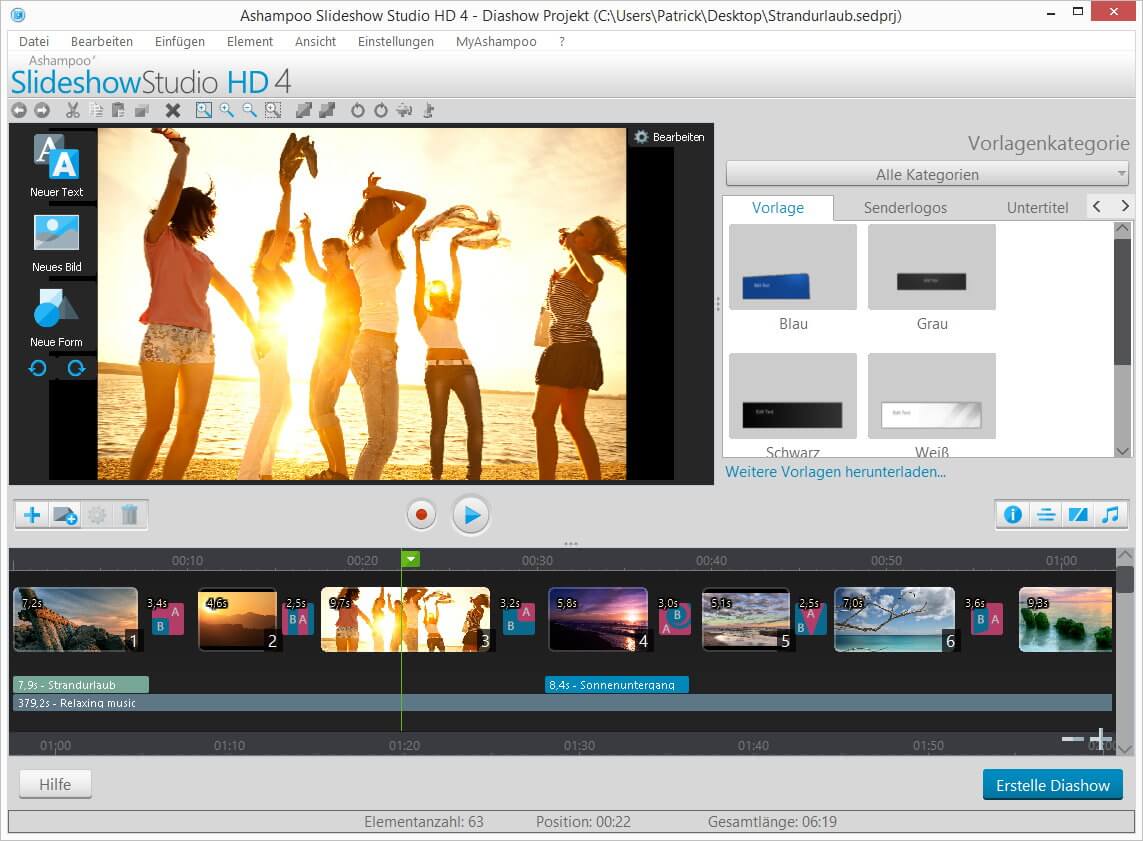The image size is (1143, 841).
Task: Activate the zoom-in magnifier tool
Action: pyautogui.click(x=226, y=110)
